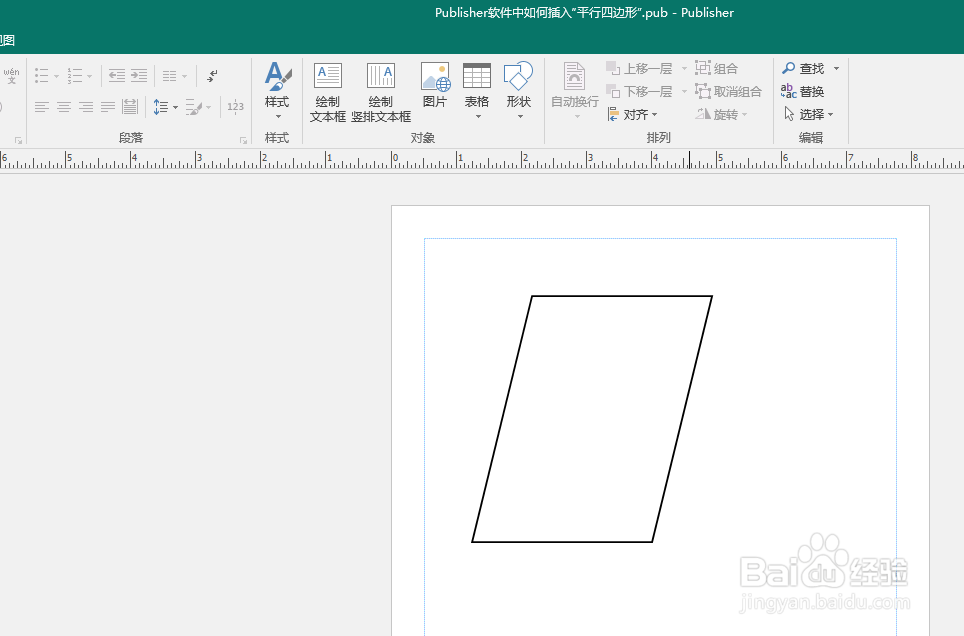Open the 样式 styles gallery
The width and height of the screenshot is (964, 636).
point(277,90)
